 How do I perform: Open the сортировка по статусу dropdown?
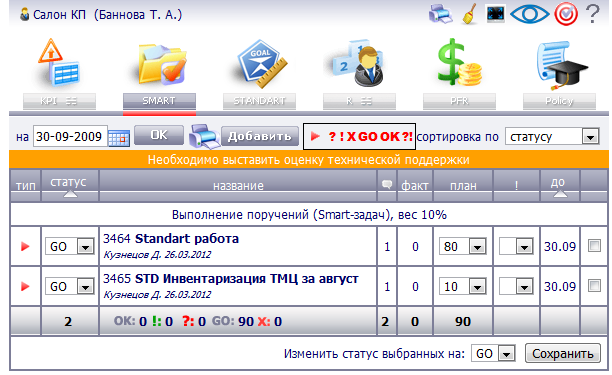[552, 137]
